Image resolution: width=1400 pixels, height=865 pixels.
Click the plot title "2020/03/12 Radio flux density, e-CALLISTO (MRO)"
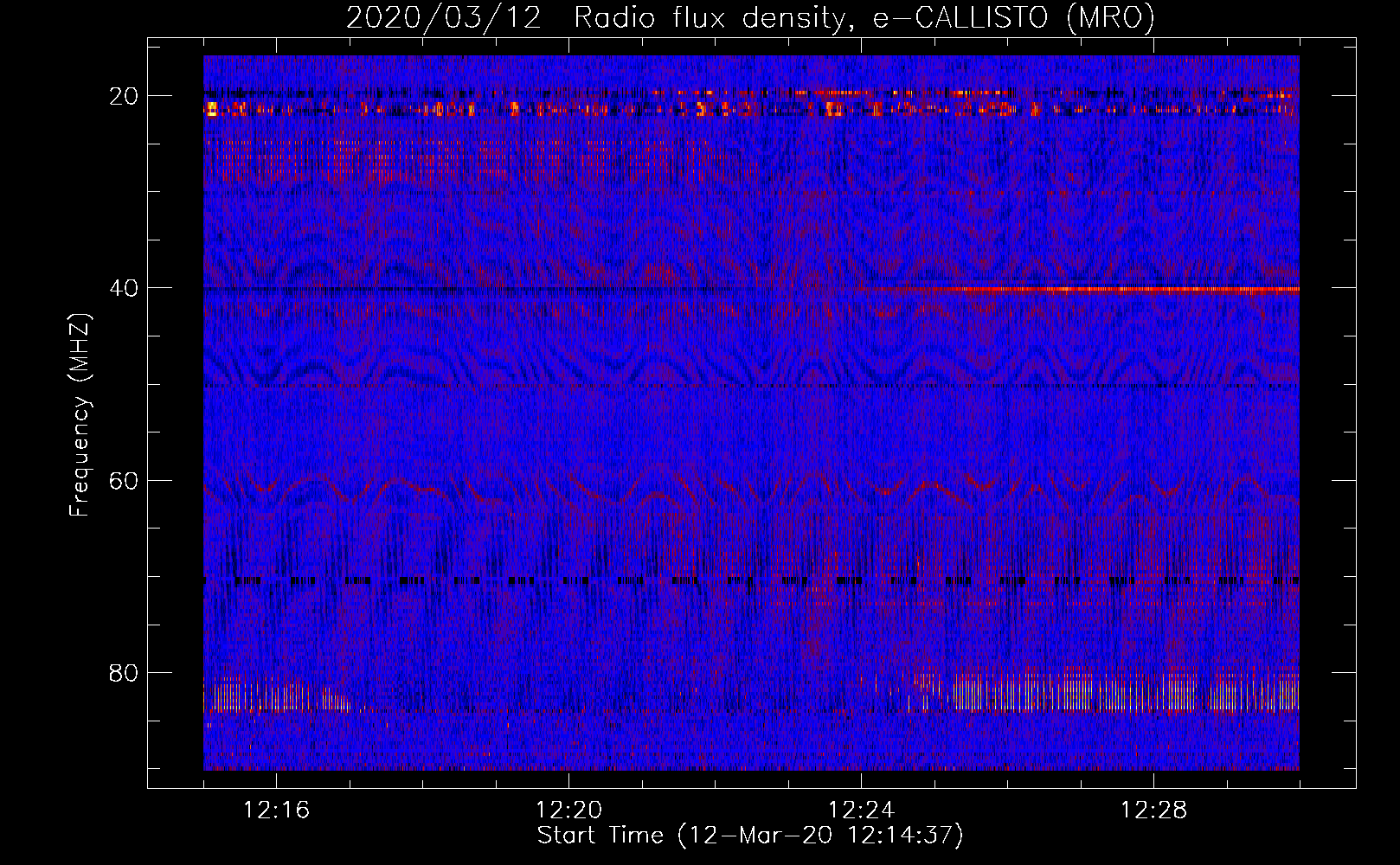750,17
